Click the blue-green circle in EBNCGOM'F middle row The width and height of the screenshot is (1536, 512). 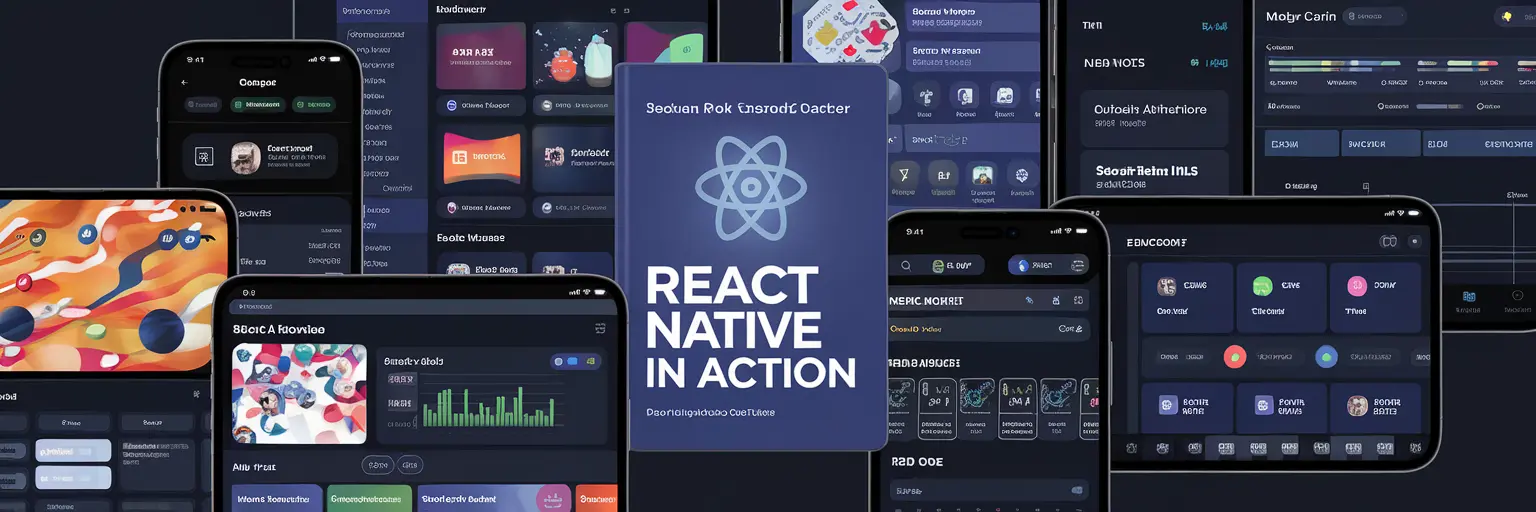pyautogui.click(x=1326, y=356)
